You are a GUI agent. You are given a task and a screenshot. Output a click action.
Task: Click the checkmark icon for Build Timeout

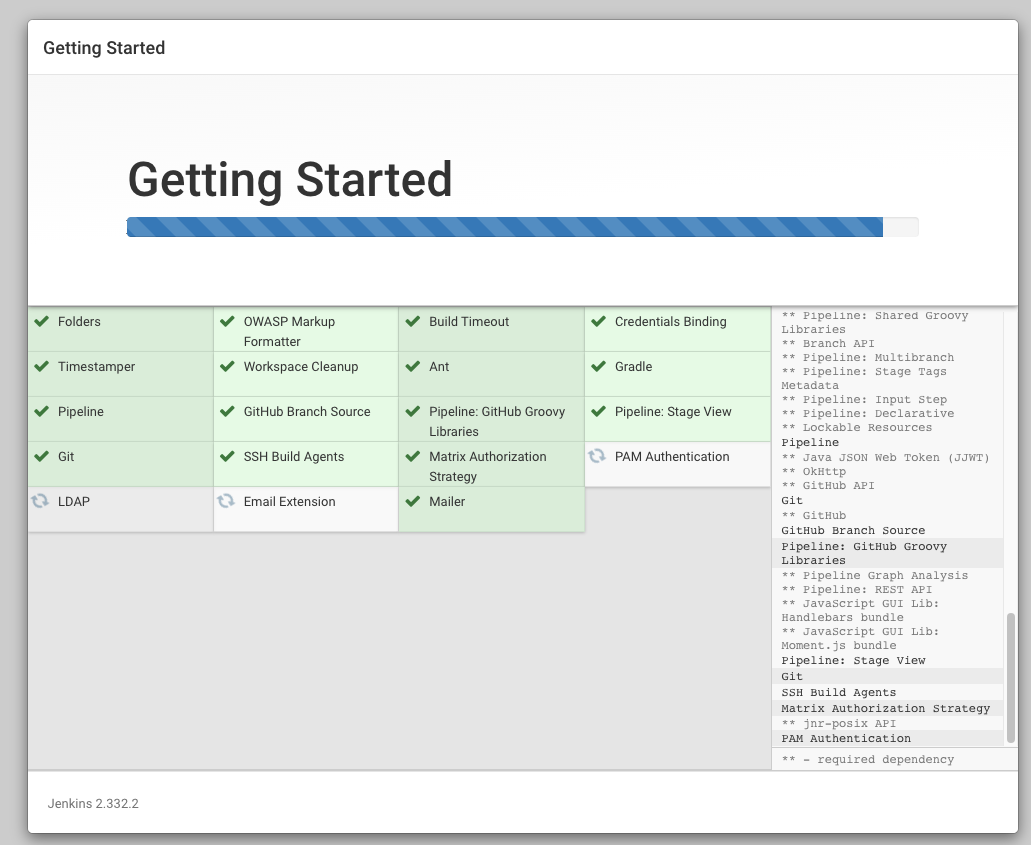[413, 322]
